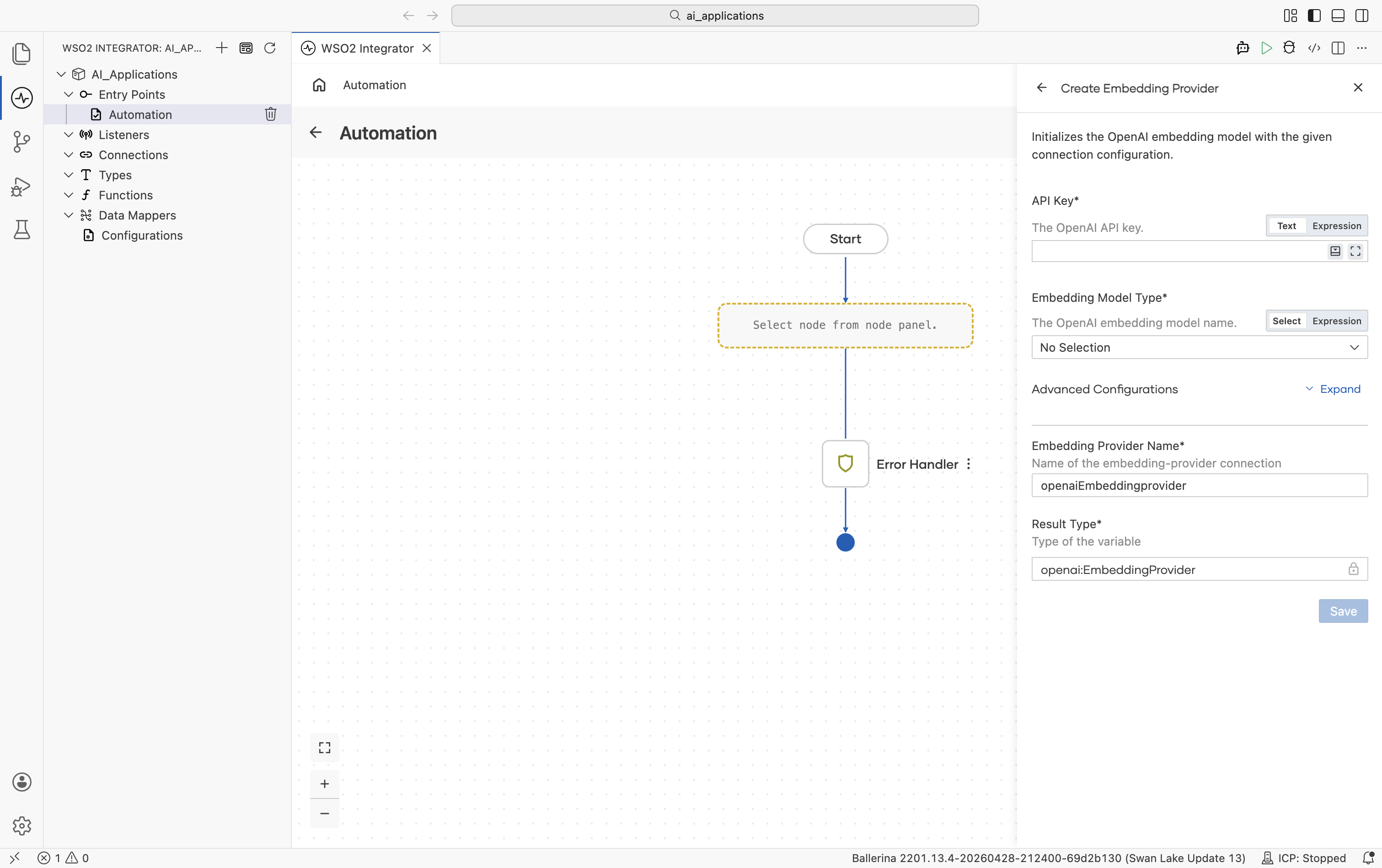This screenshot has width=1382, height=868.
Task: Open the Explorer files icon in activity bar
Action: point(21,54)
